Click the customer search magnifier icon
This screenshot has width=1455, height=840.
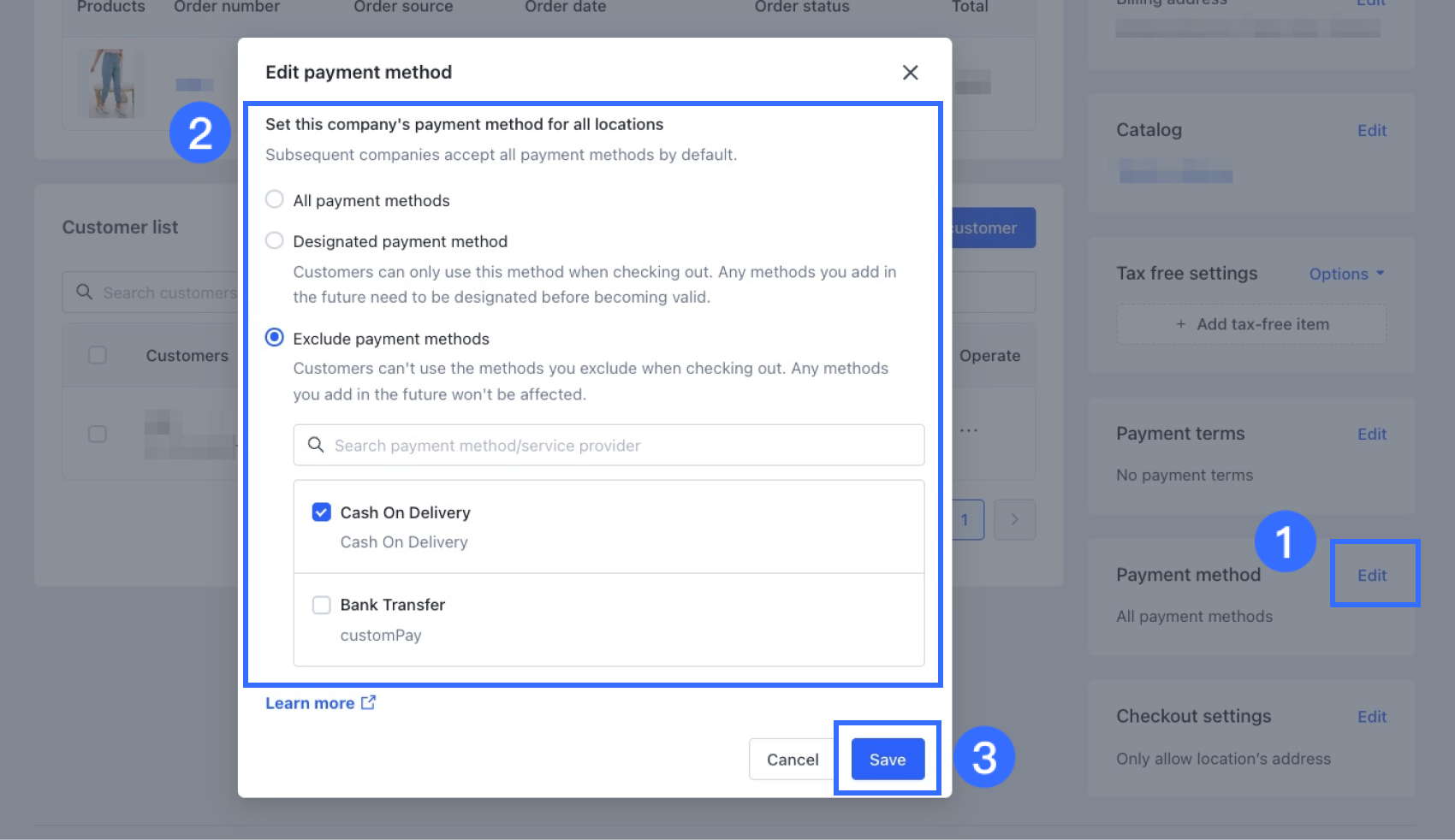[84, 292]
